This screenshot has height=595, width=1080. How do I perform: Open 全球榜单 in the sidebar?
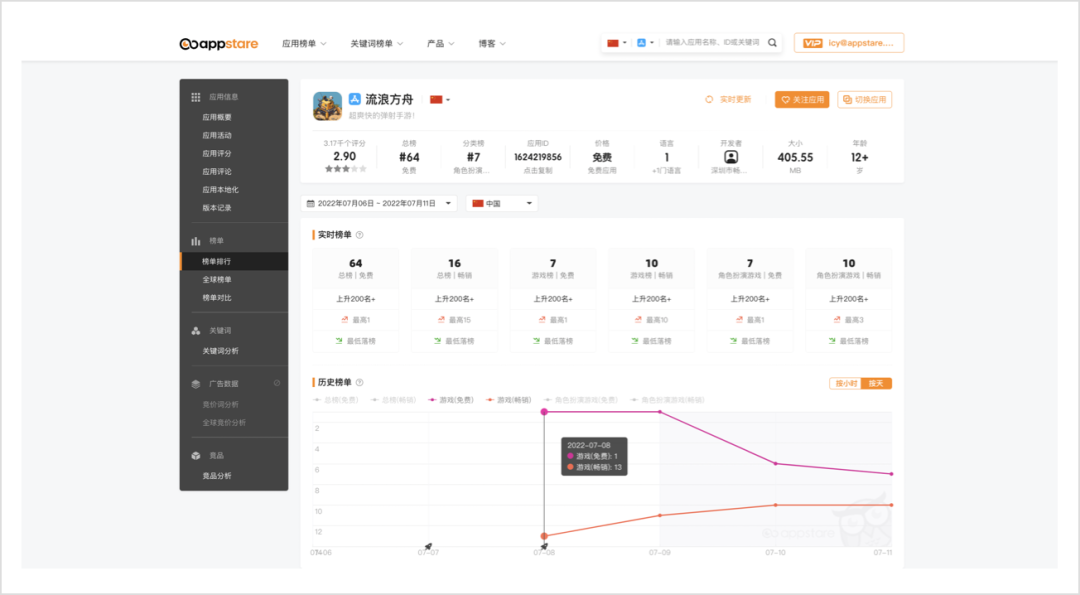[217, 280]
